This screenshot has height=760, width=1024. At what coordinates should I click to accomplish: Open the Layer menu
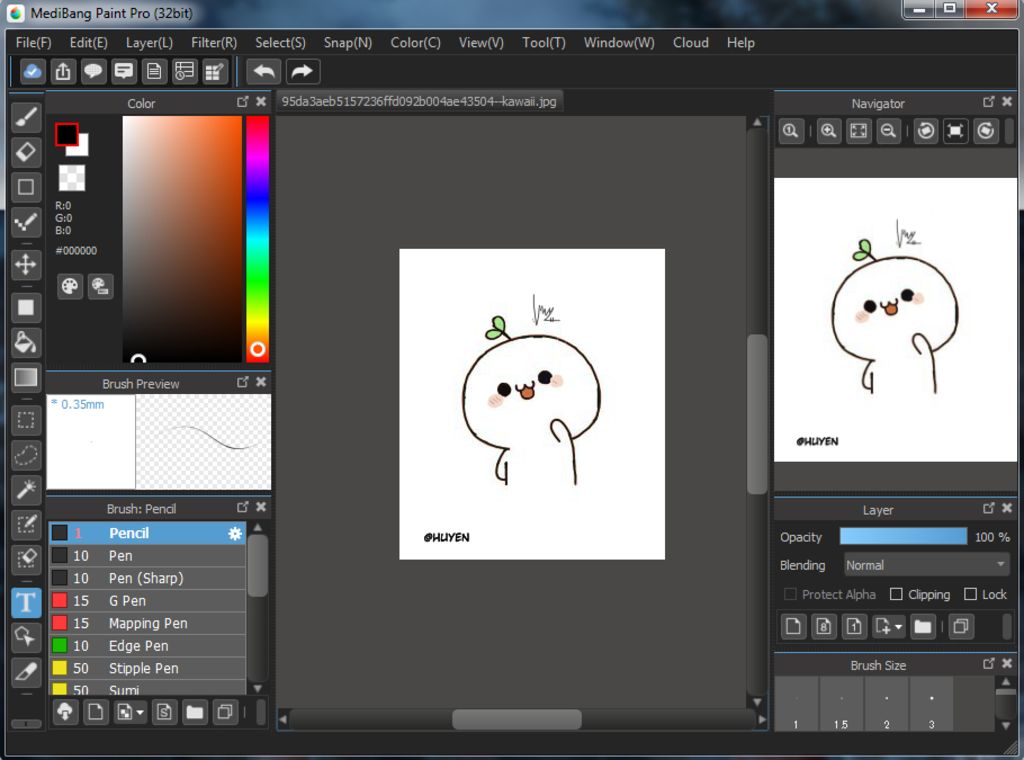(x=150, y=42)
